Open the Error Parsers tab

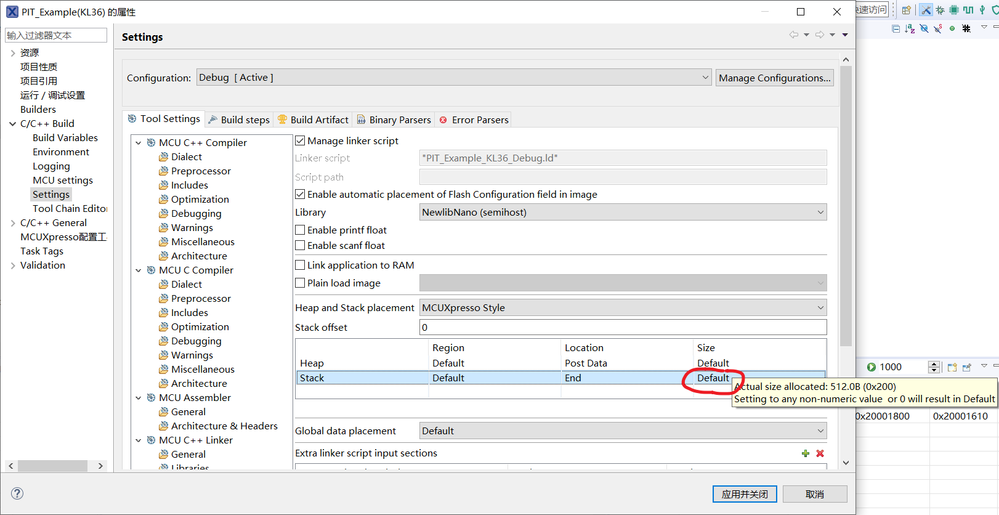(474, 119)
